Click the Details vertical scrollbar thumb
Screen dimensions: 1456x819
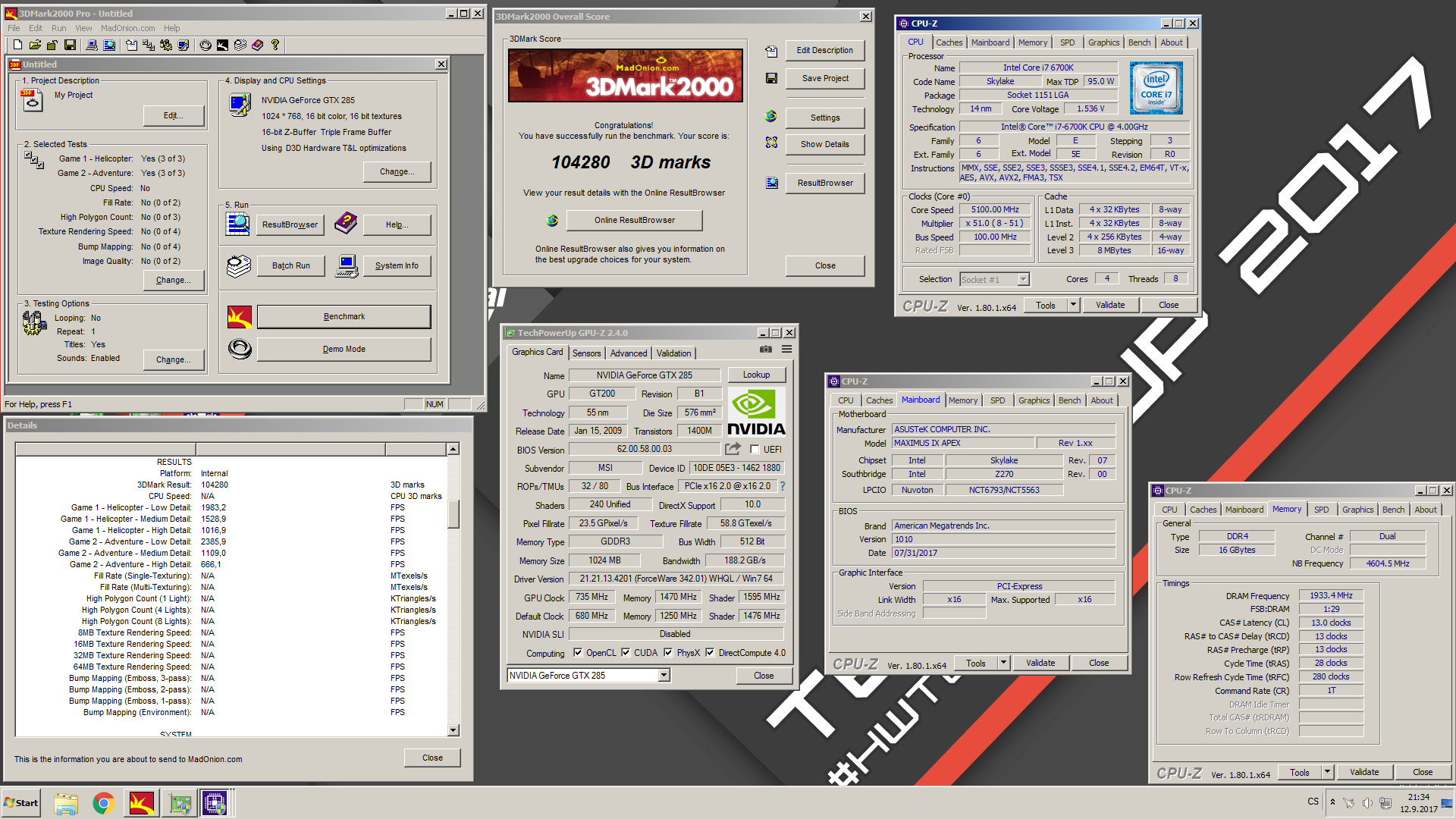[453, 513]
